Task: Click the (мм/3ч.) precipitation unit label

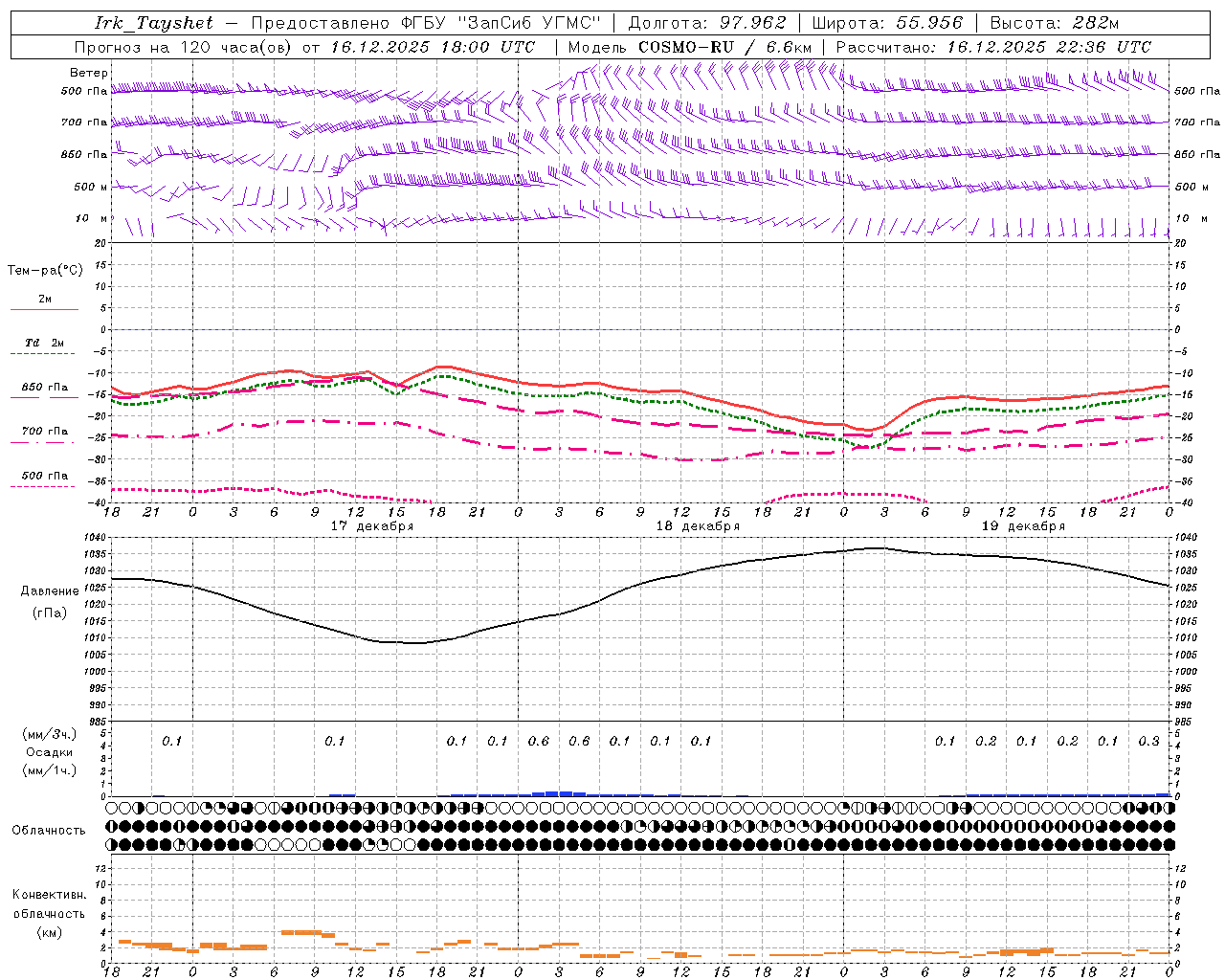Action: point(50,734)
